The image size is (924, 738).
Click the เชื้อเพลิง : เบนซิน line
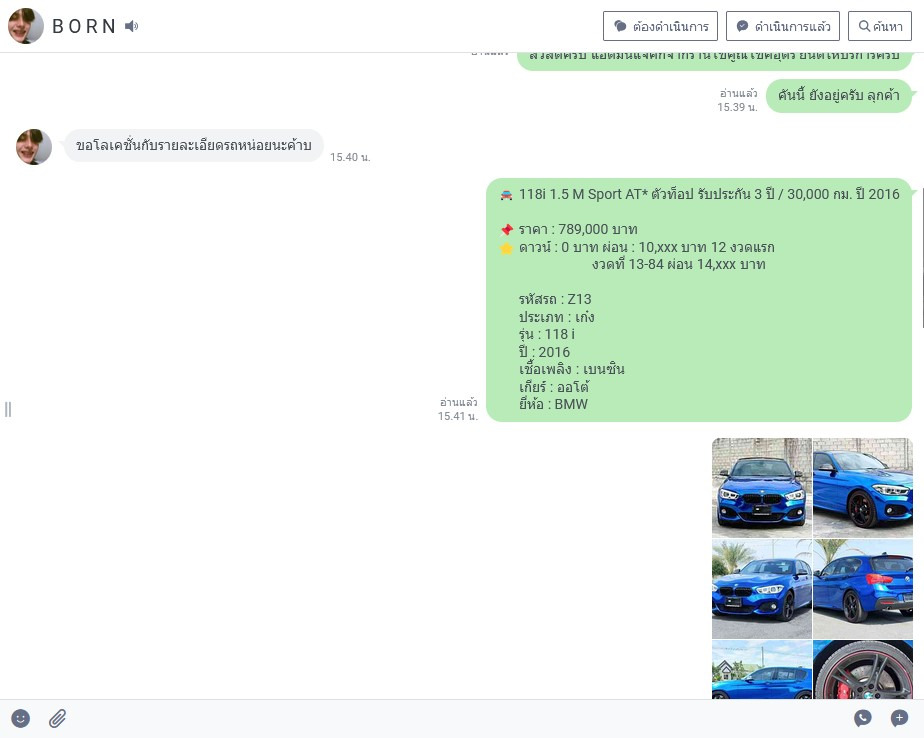click(572, 369)
